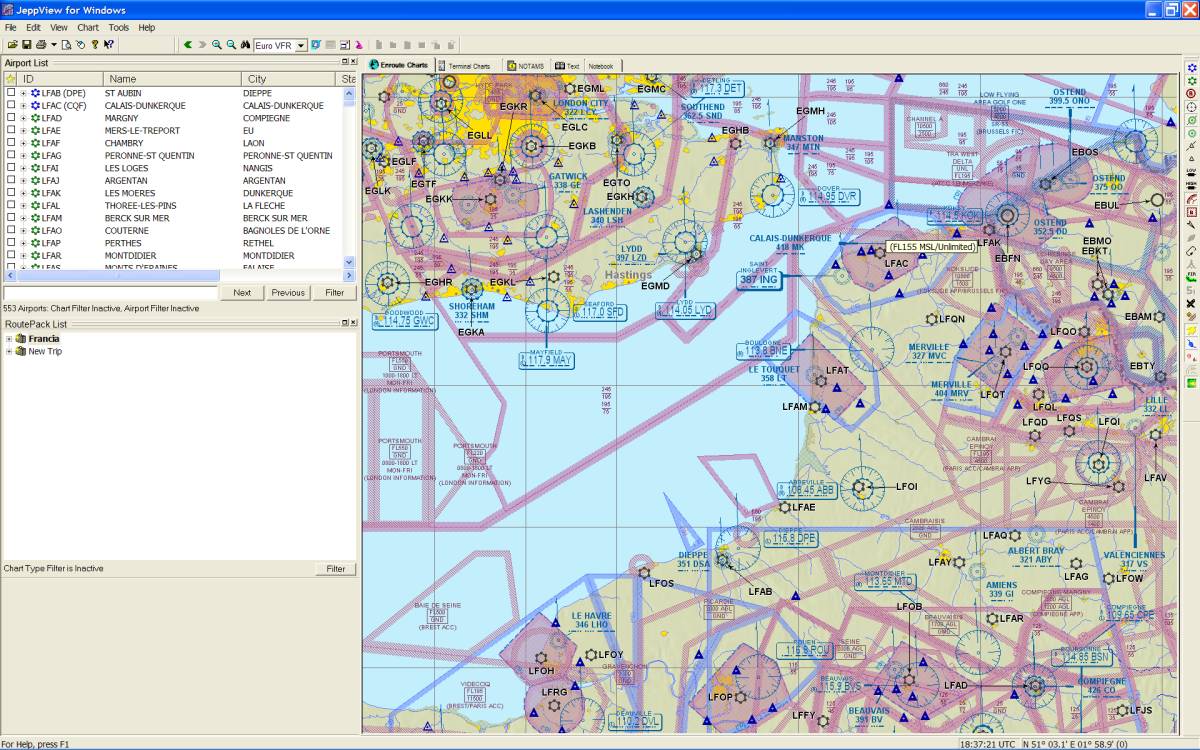
Task: Toggle the black X icon in sidebar
Action: pos(1191,304)
